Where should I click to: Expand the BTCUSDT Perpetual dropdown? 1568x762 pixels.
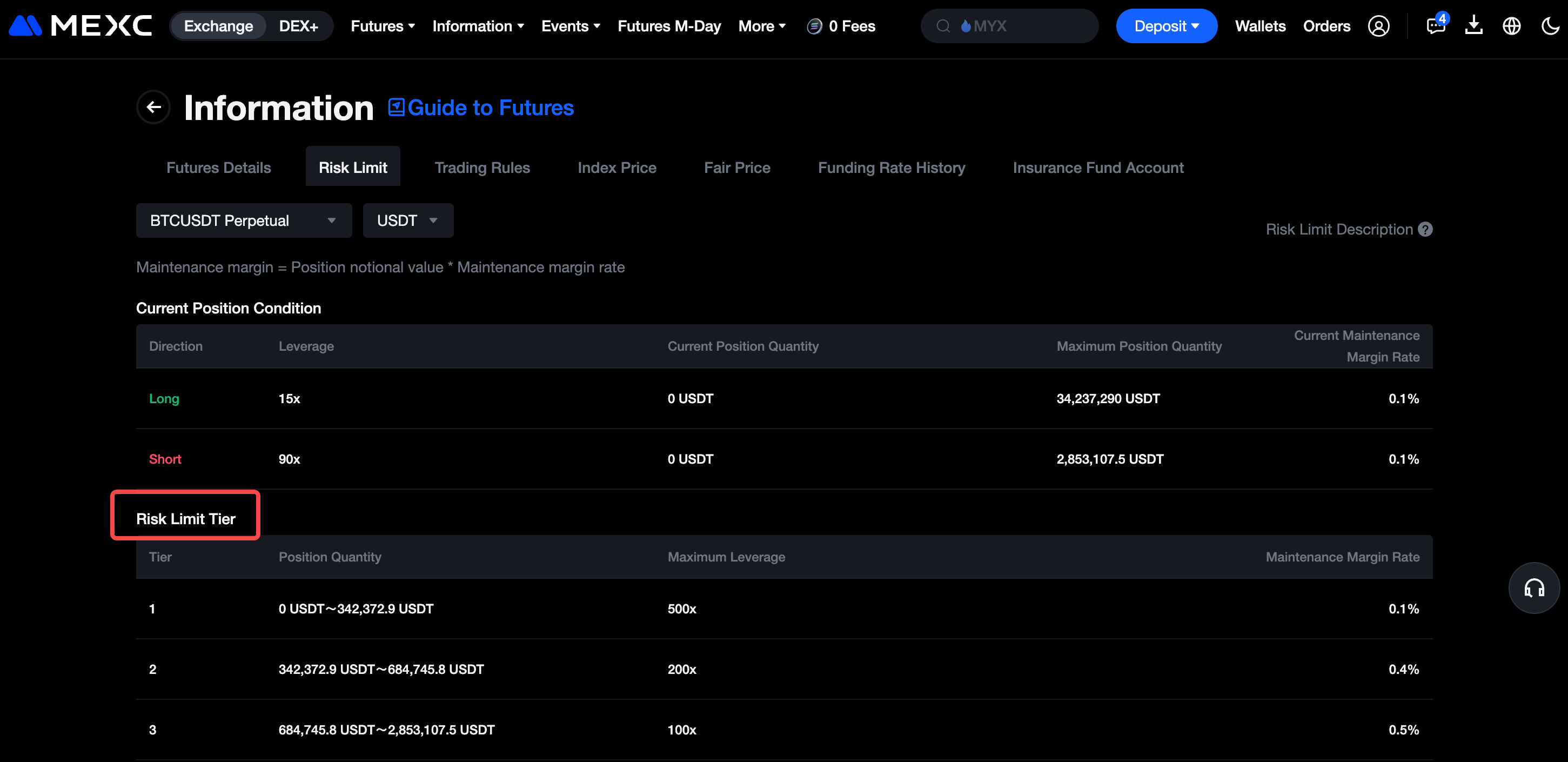[x=244, y=220]
